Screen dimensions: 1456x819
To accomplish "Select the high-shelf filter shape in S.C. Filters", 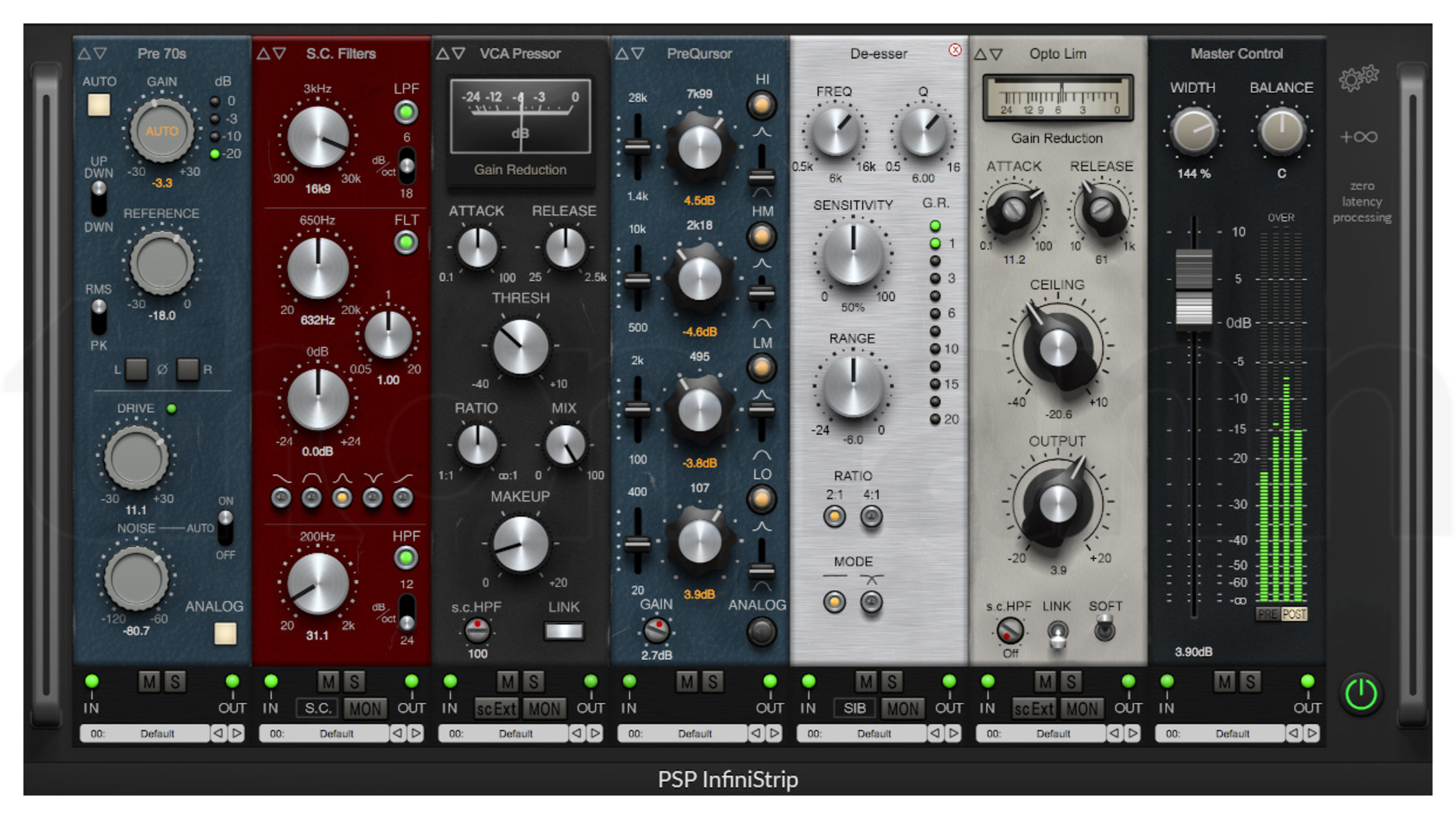I will (403, 498).
